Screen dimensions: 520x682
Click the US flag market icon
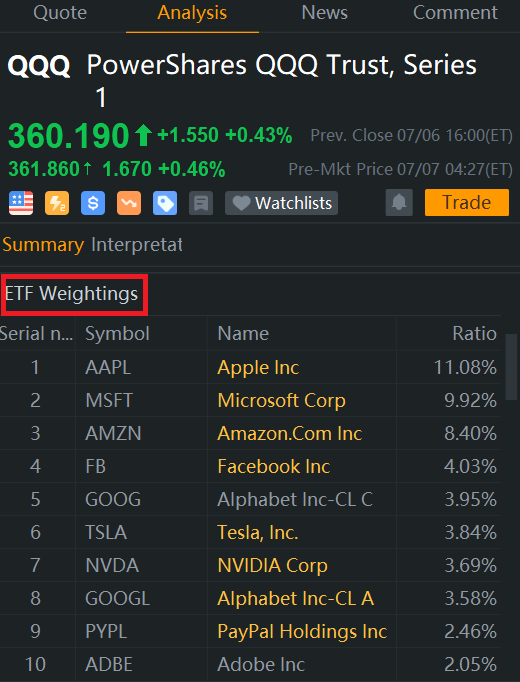click(x=21, y=203)
